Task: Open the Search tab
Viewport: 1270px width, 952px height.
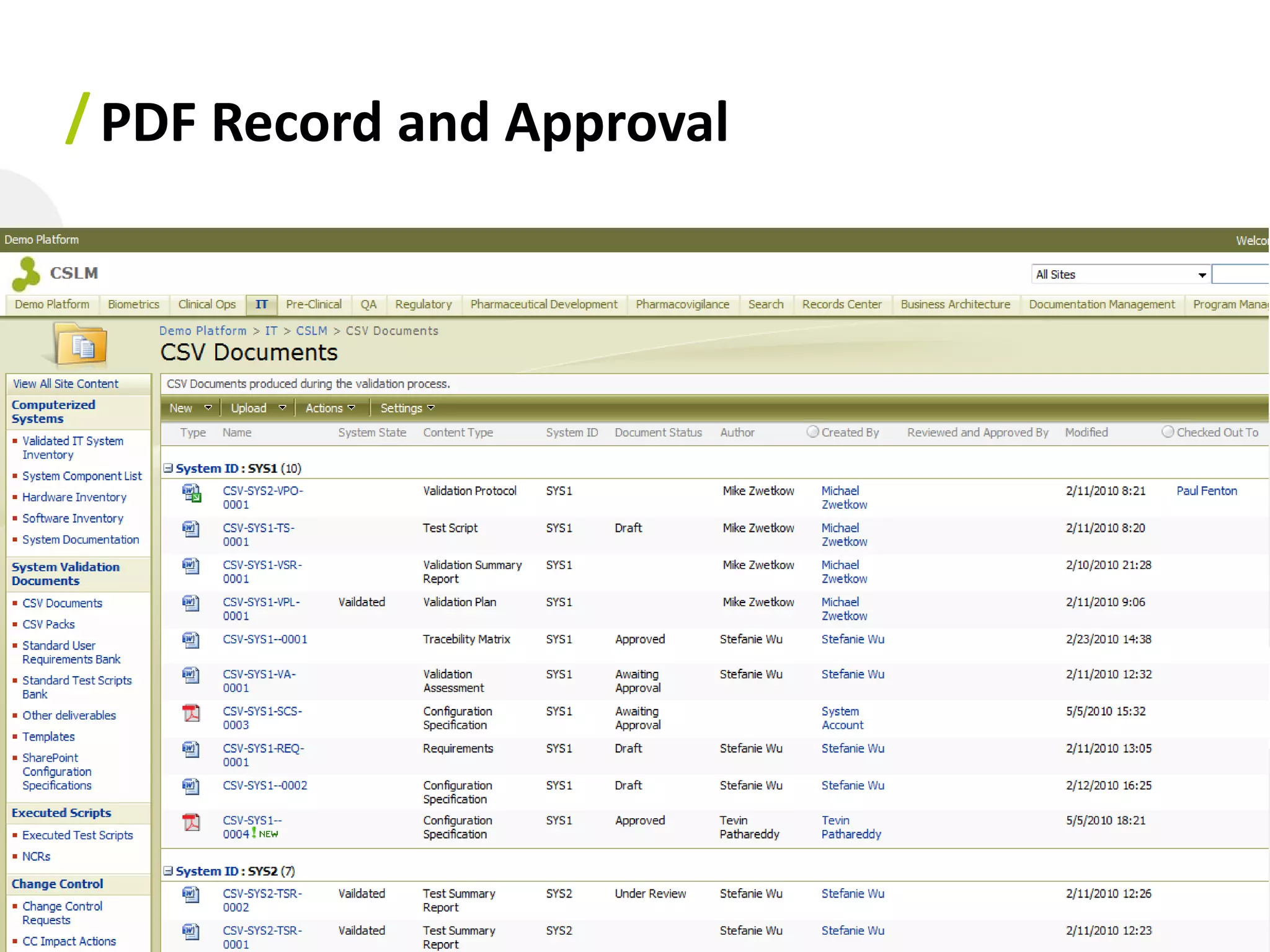Action: pos(765,304)
